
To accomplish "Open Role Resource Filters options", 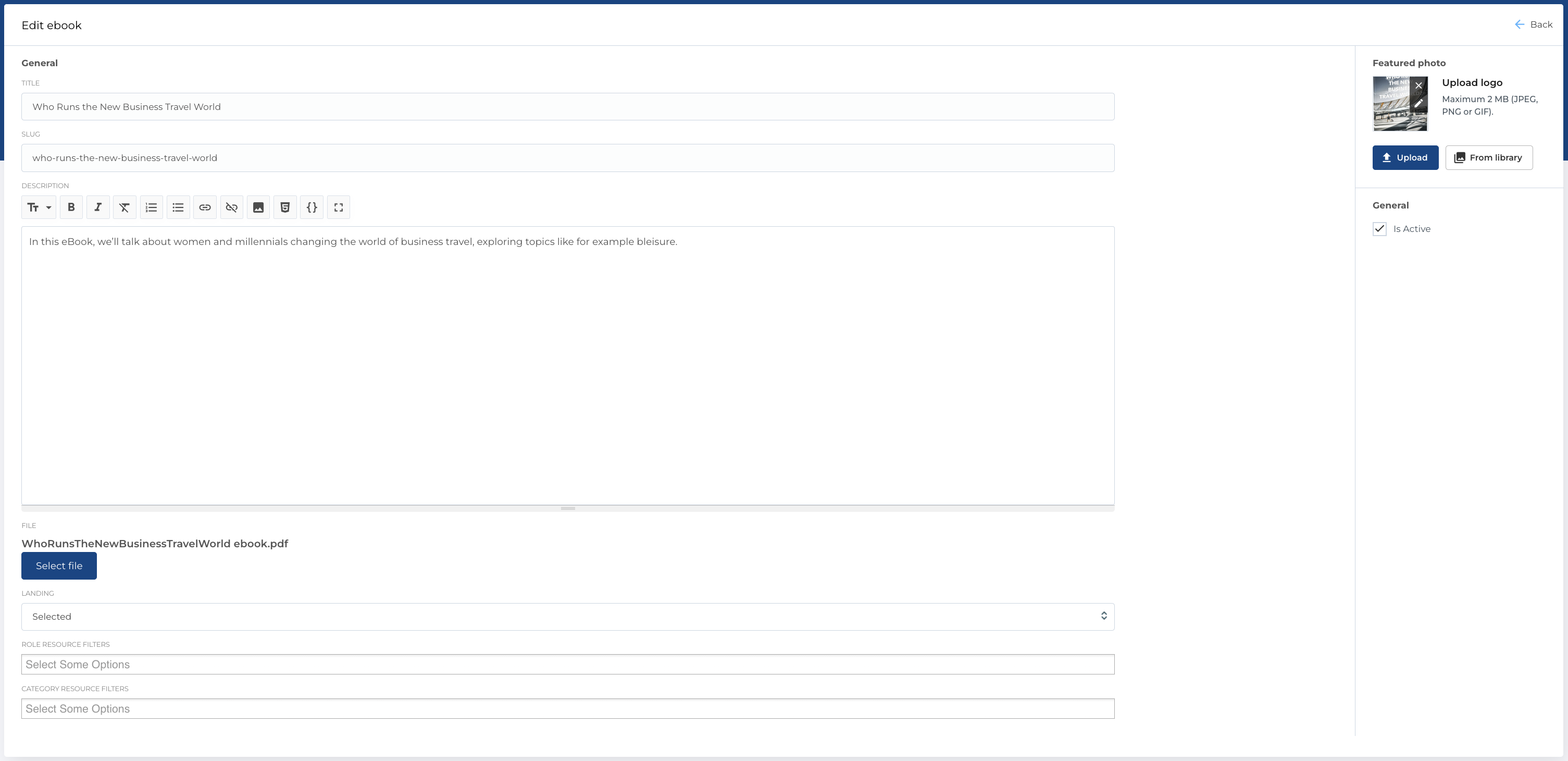I will (x=567, y=664).
